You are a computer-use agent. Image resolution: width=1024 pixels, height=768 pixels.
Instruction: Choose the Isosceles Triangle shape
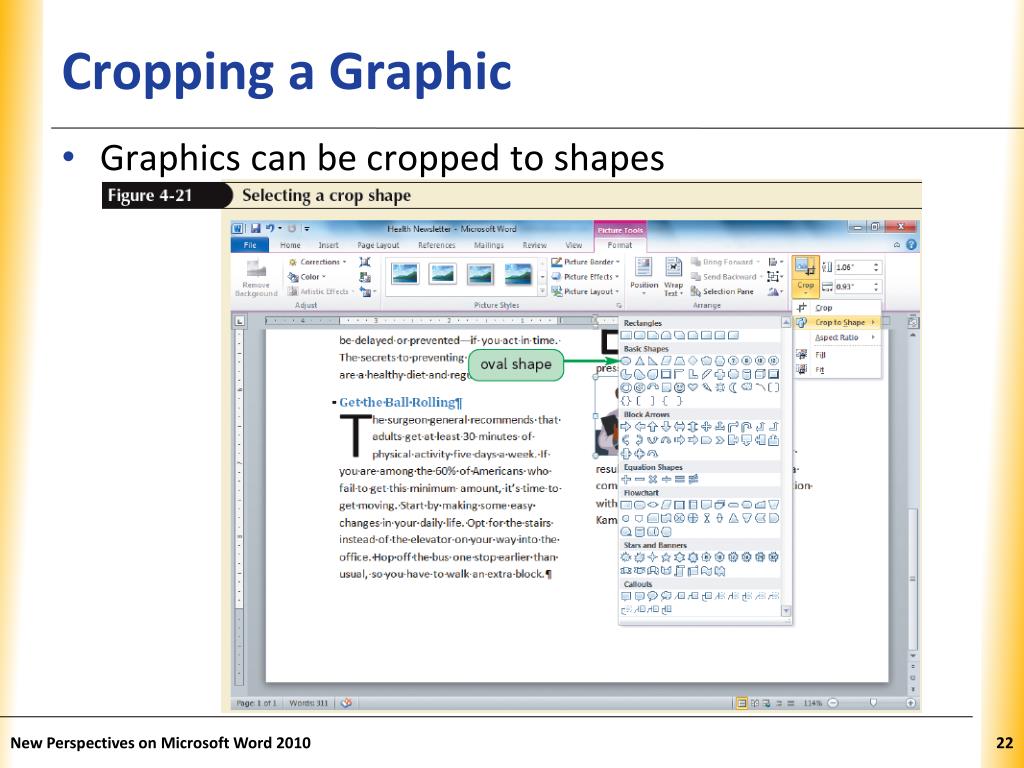tap(640, 360)
